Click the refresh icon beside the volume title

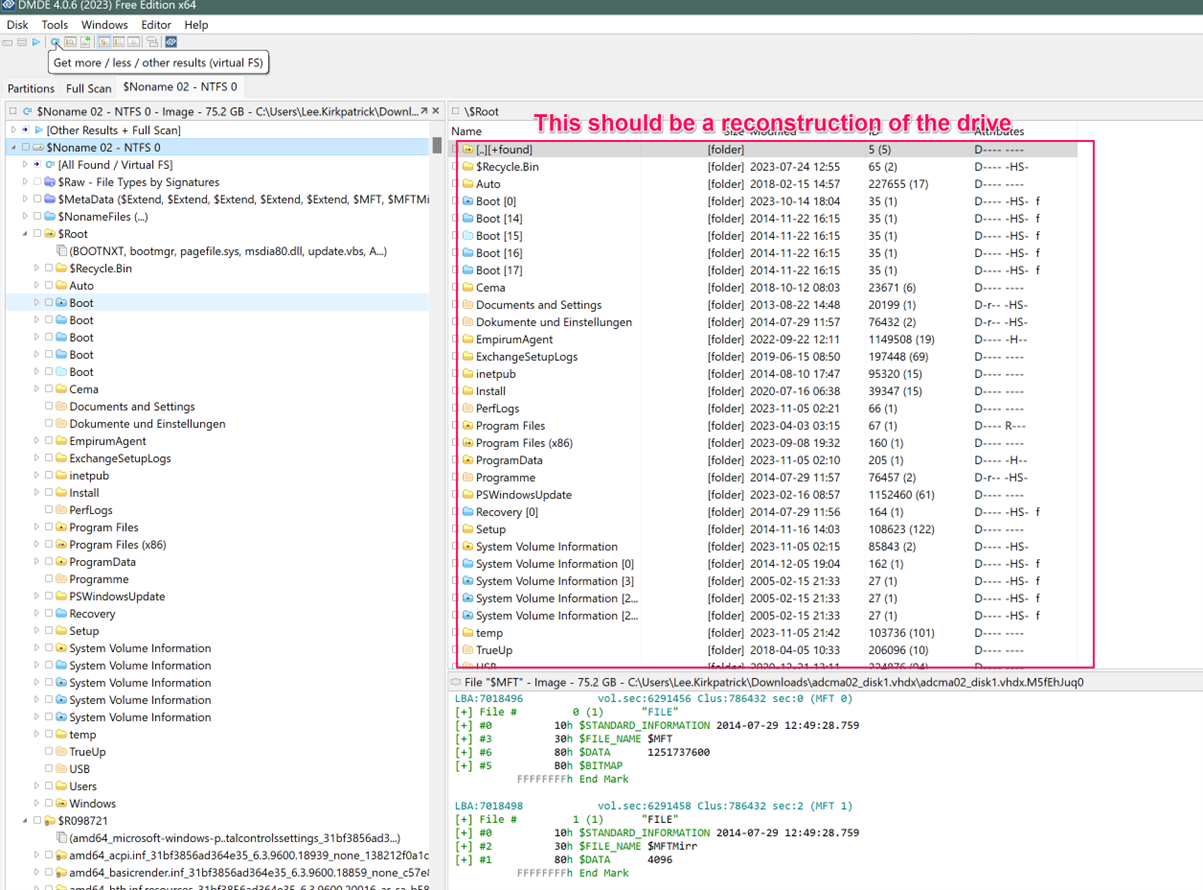[x=27, y=112]
